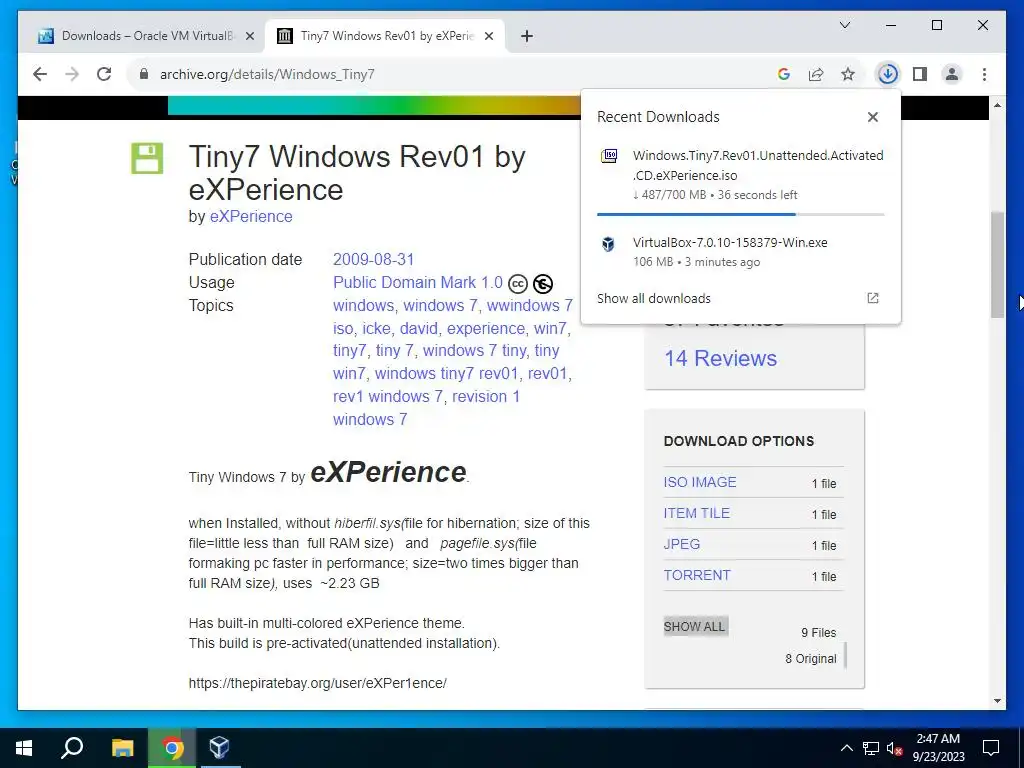Image resolution: width=1024 pixels, height=768 pixels.
Task: Show hidden system tray icons
Action: point(846,748)
